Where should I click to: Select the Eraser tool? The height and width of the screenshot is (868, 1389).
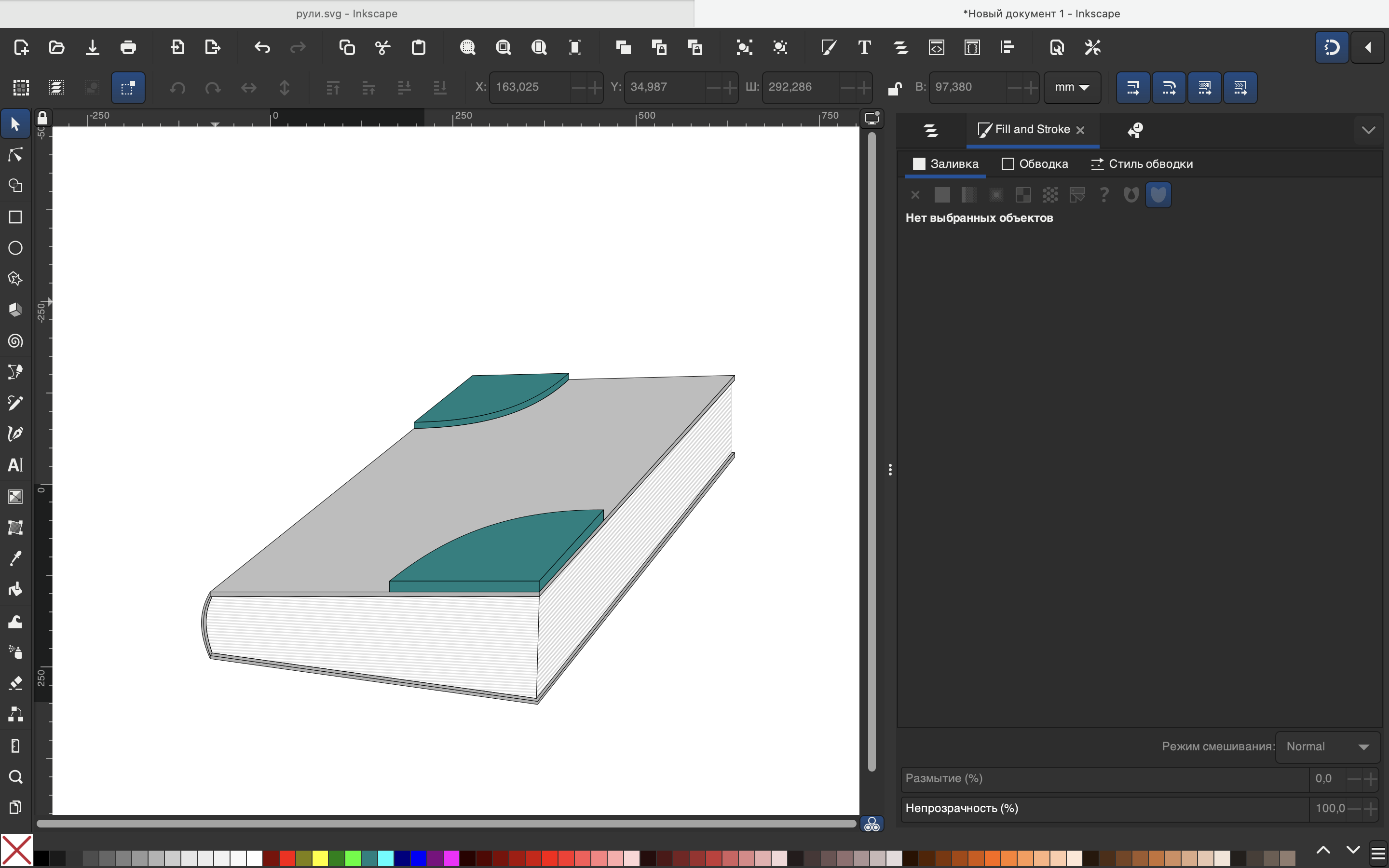tap(15, 683)
